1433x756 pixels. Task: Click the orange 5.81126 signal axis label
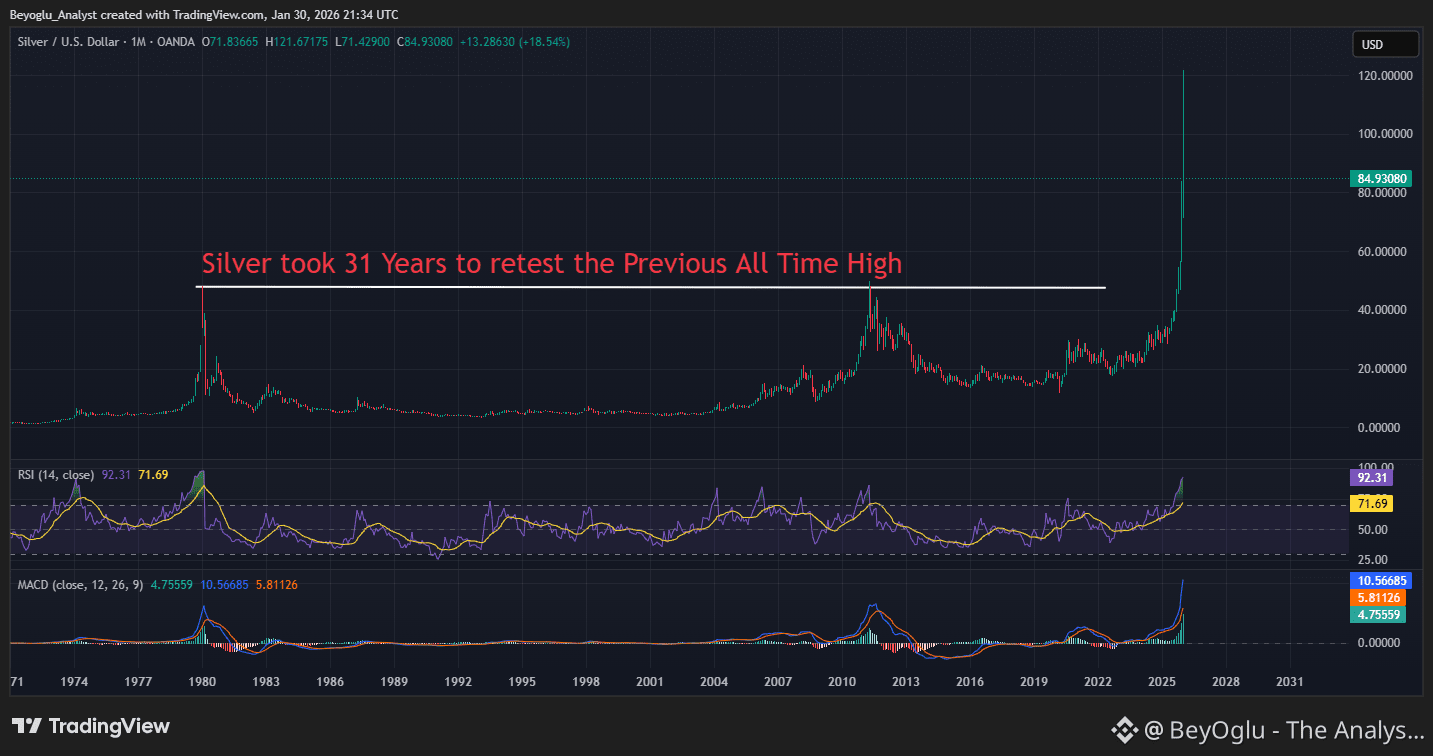[x=1378, y=597]
